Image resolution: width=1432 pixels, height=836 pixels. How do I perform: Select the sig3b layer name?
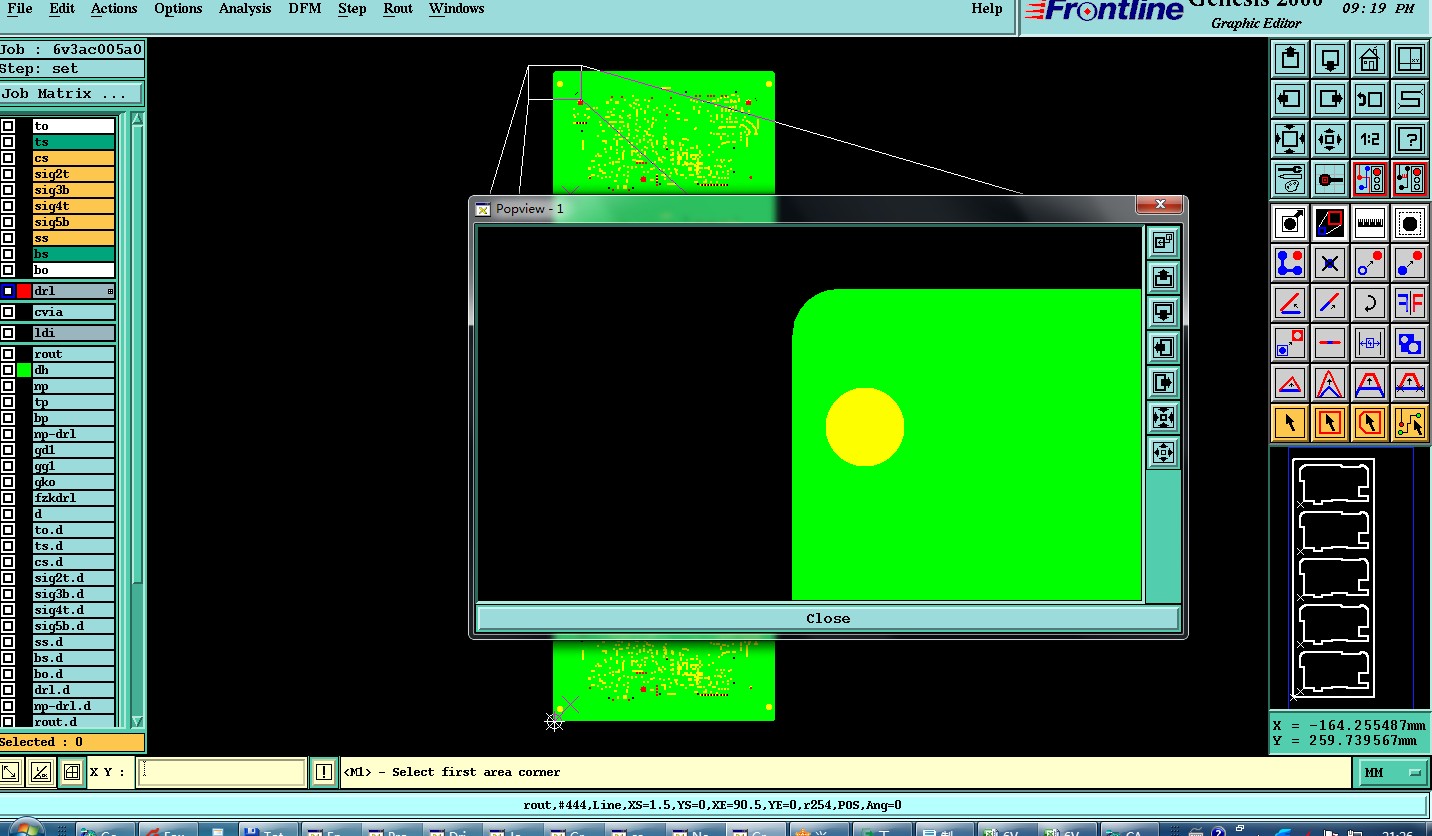point(74,190)
